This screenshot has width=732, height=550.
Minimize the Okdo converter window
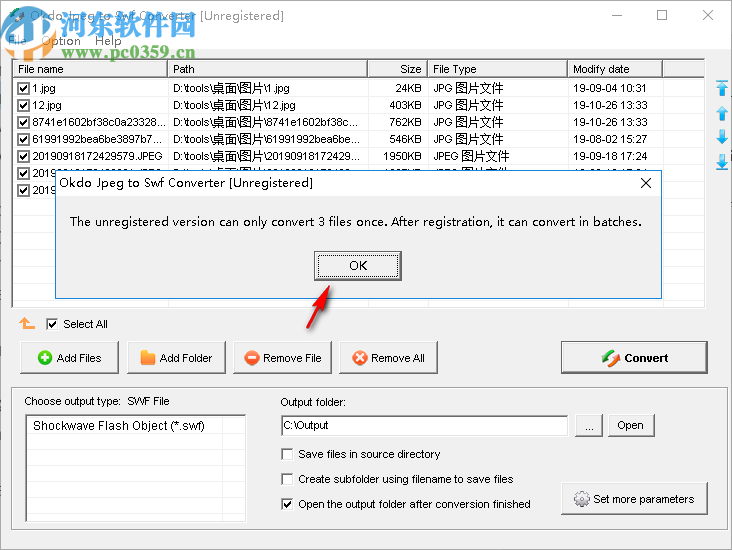pyautogui.click(x=617, y=15)
